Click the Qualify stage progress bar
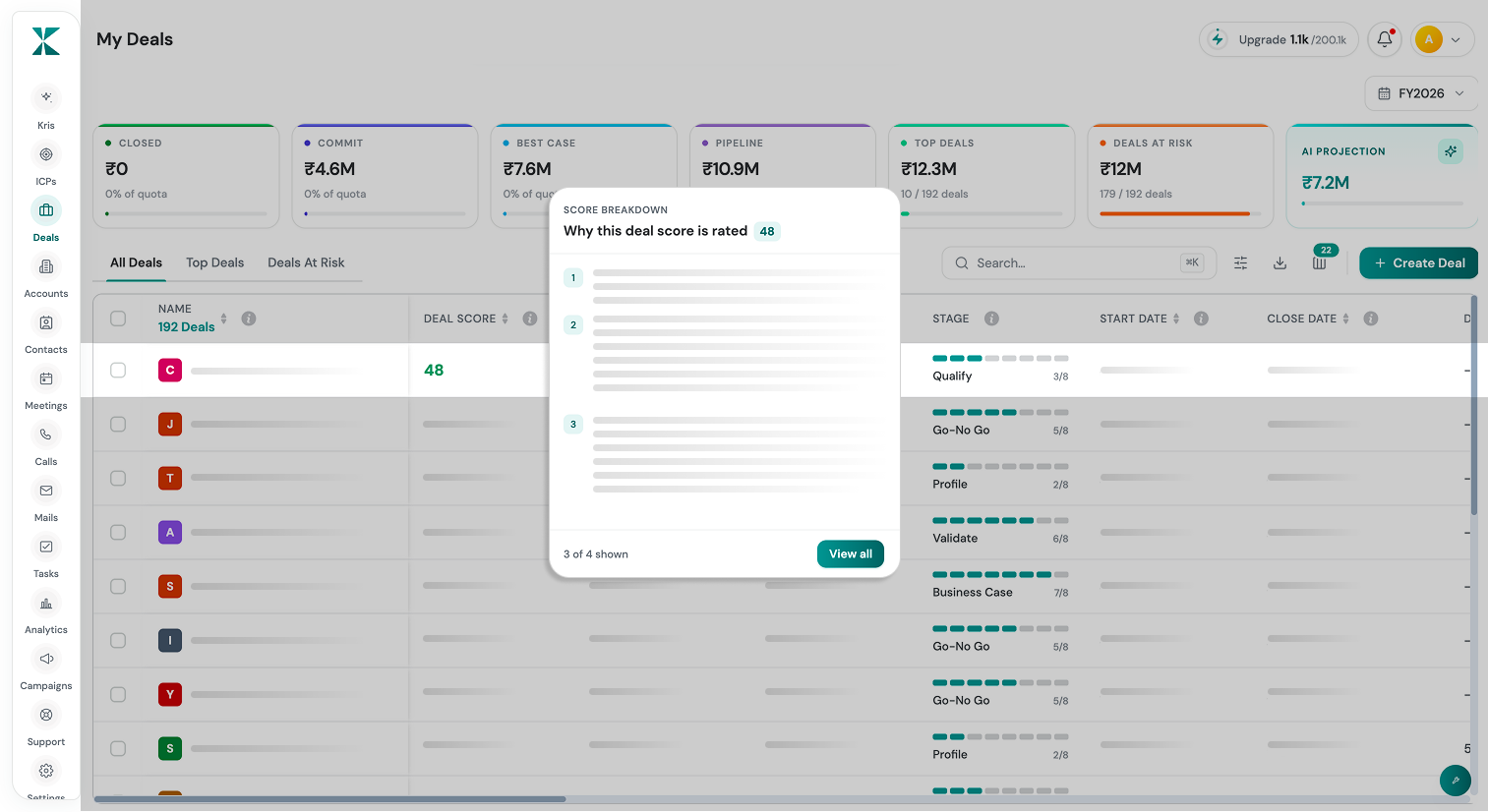 [x=1000, y=358]
